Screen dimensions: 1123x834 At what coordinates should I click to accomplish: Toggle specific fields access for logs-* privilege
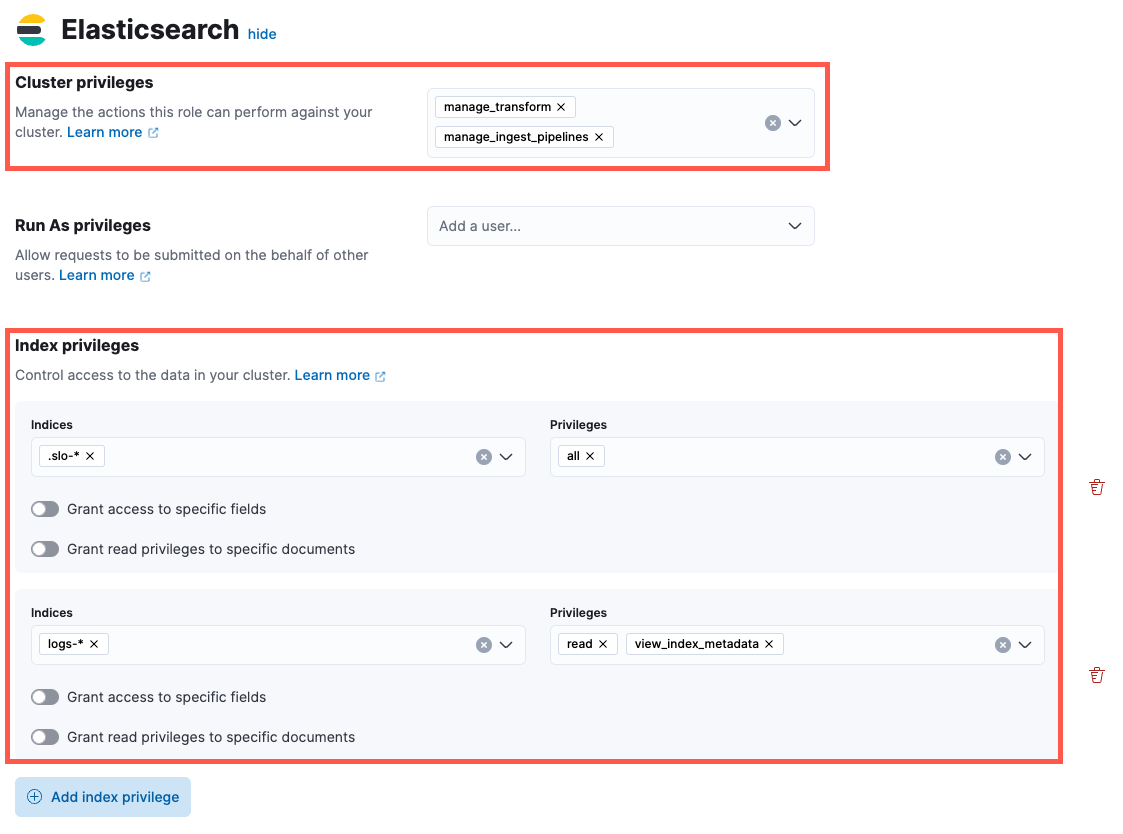click(x=45, y=697)
